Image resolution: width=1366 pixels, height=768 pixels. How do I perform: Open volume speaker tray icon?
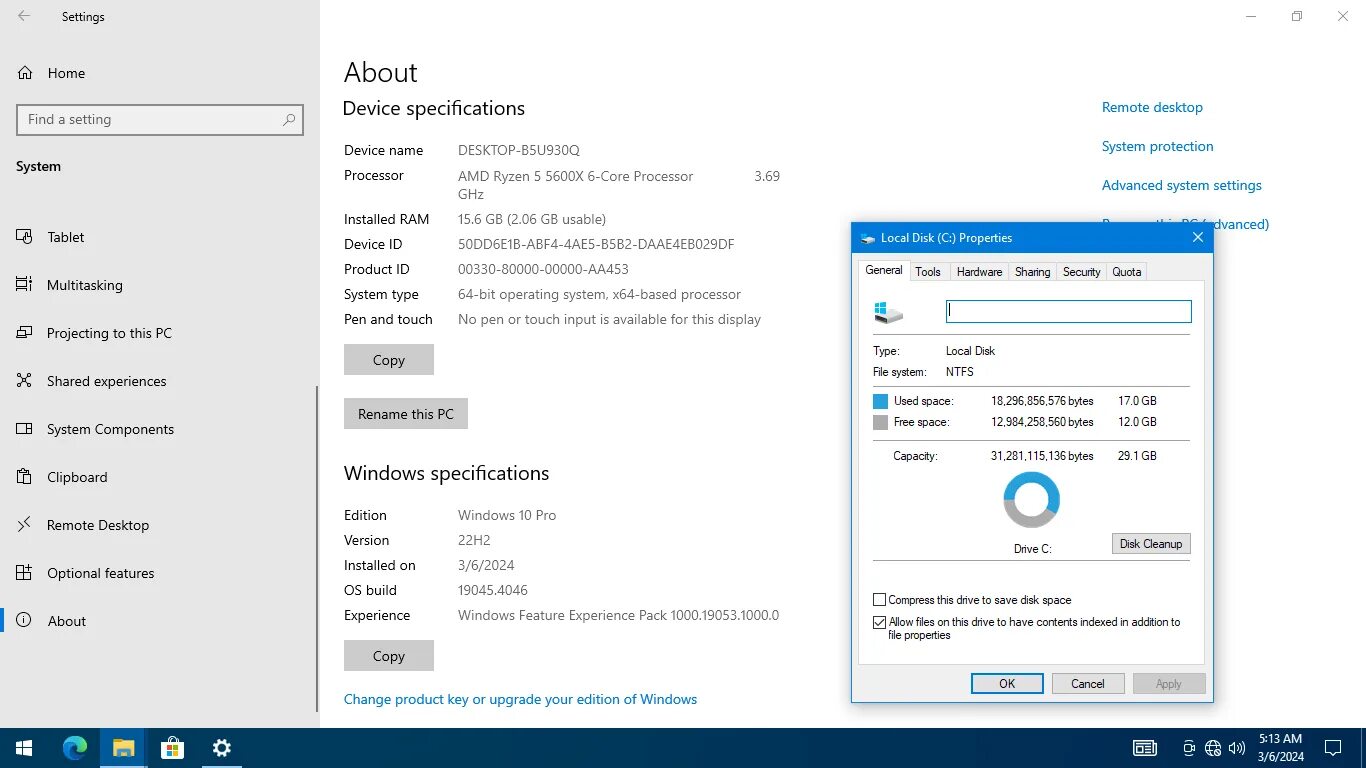pos(1237,748)
